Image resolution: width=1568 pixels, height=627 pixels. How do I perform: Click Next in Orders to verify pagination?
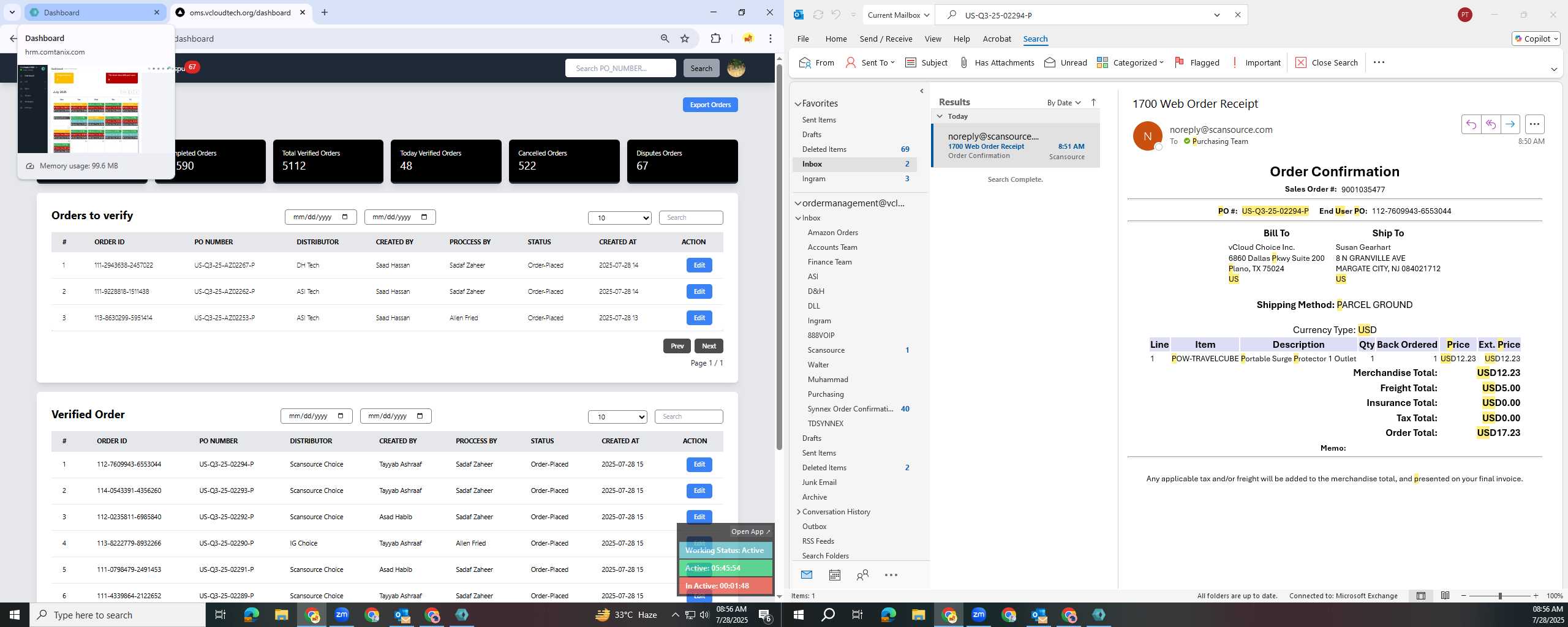click(x=709, y=346)
